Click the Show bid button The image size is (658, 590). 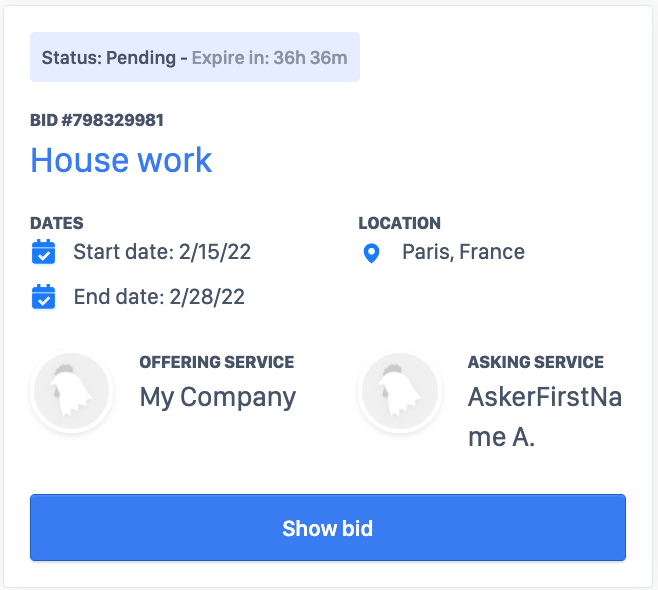tap(328, 527)
